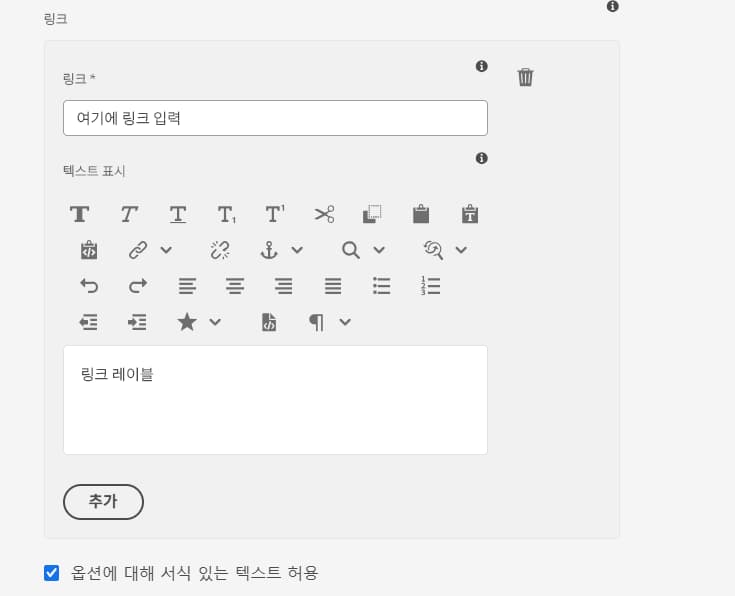
Task: Insert numbered list
Action: (430, 286)
